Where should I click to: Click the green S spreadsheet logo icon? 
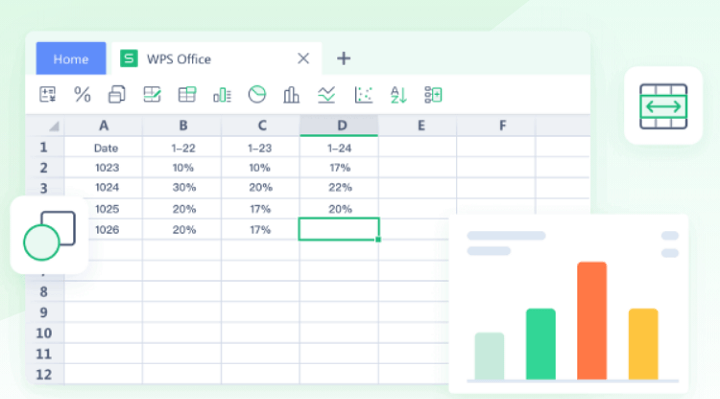tap(129, 58)
